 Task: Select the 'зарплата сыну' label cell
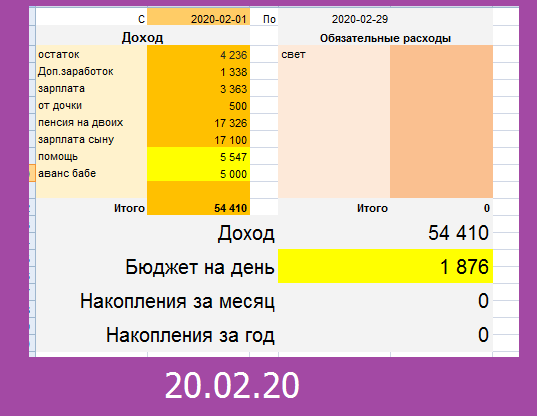coord(91,139)
